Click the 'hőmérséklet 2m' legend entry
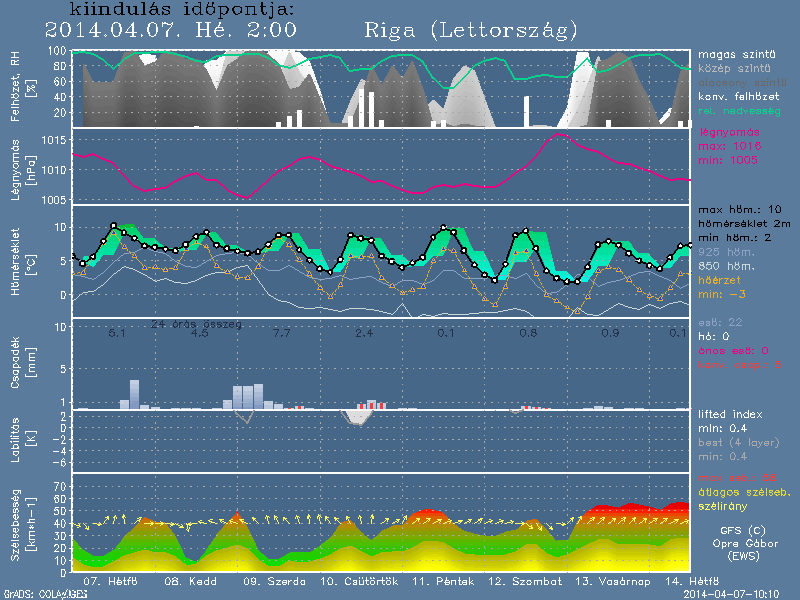The image size is (800, 600). 745,226
